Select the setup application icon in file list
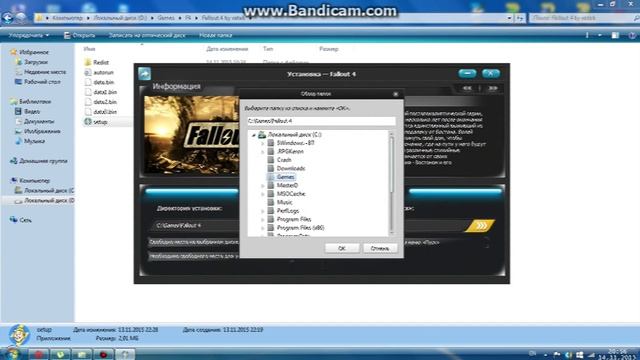The height and width of the screenshot is (360, 640). point(88,122)
